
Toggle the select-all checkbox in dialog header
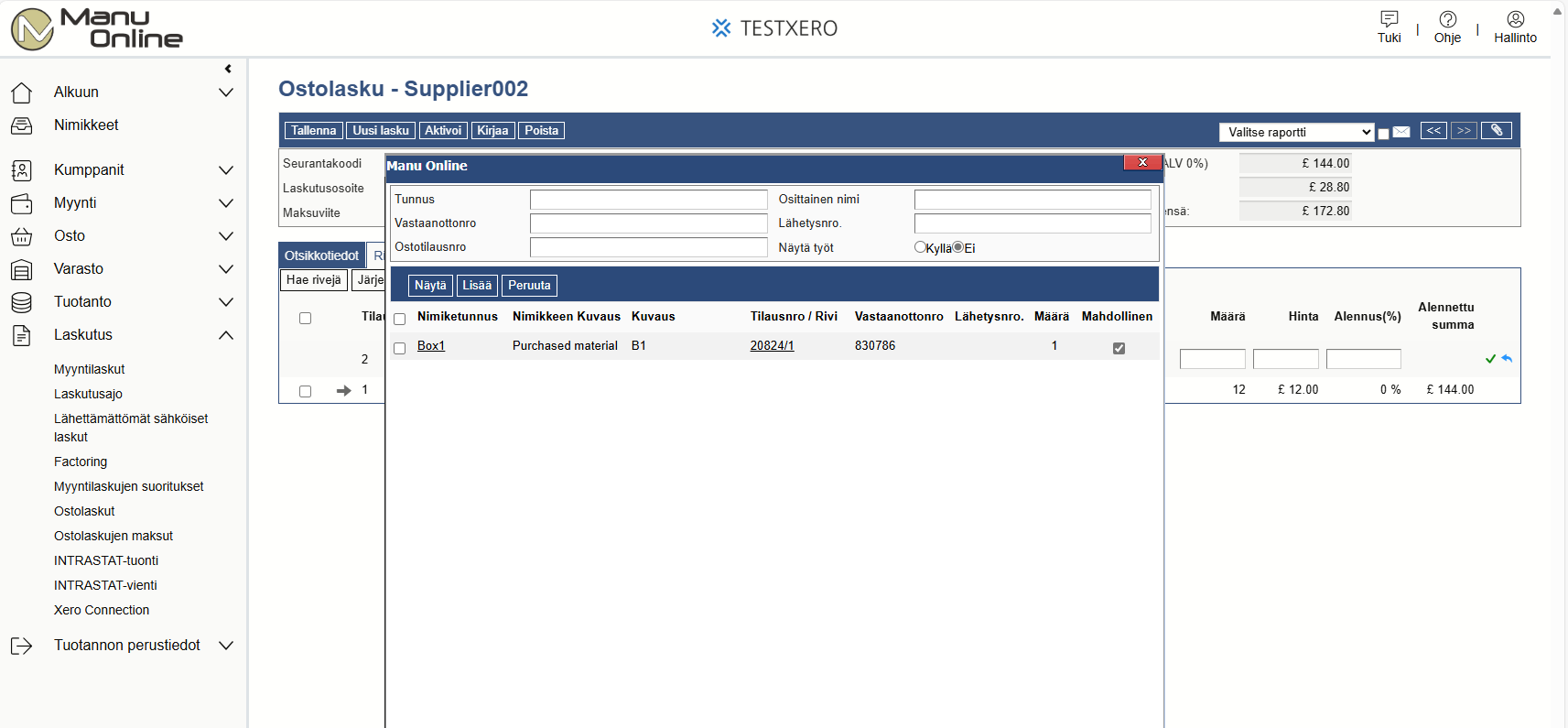(x=399, y=320)
